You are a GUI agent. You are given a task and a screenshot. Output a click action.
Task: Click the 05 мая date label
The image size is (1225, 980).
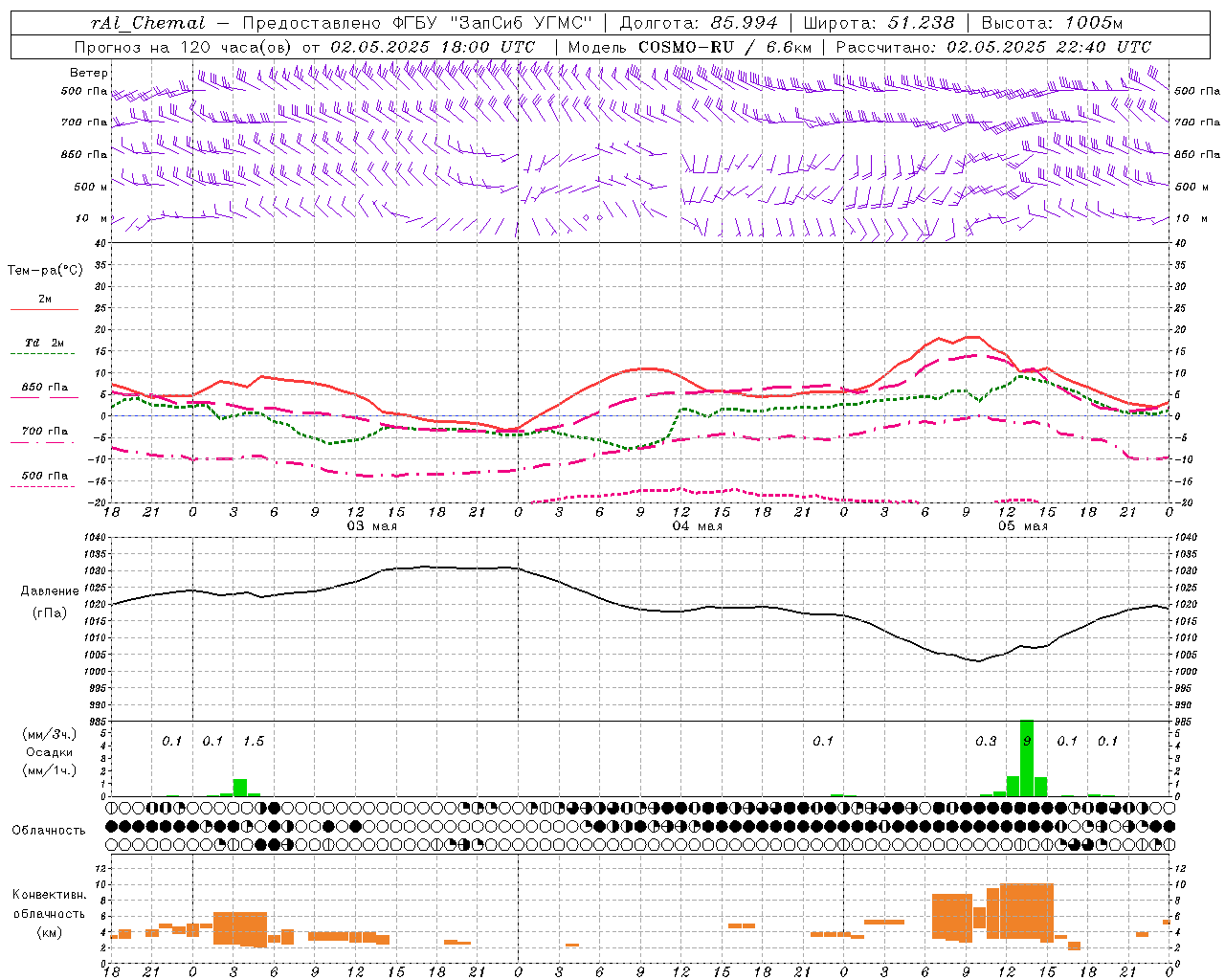click(x=1022, y=526)
